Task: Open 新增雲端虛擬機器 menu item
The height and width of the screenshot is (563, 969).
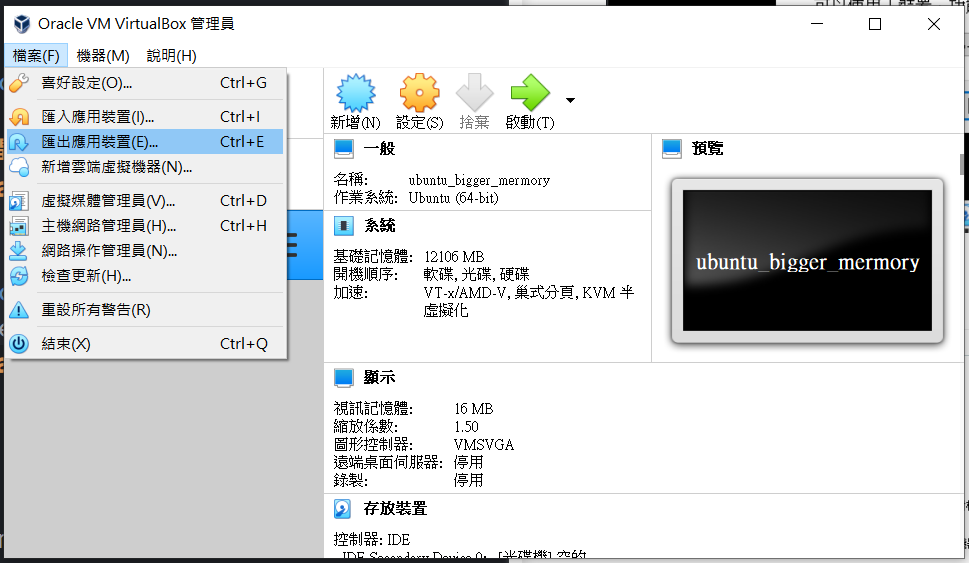Action: pos(116,167)
